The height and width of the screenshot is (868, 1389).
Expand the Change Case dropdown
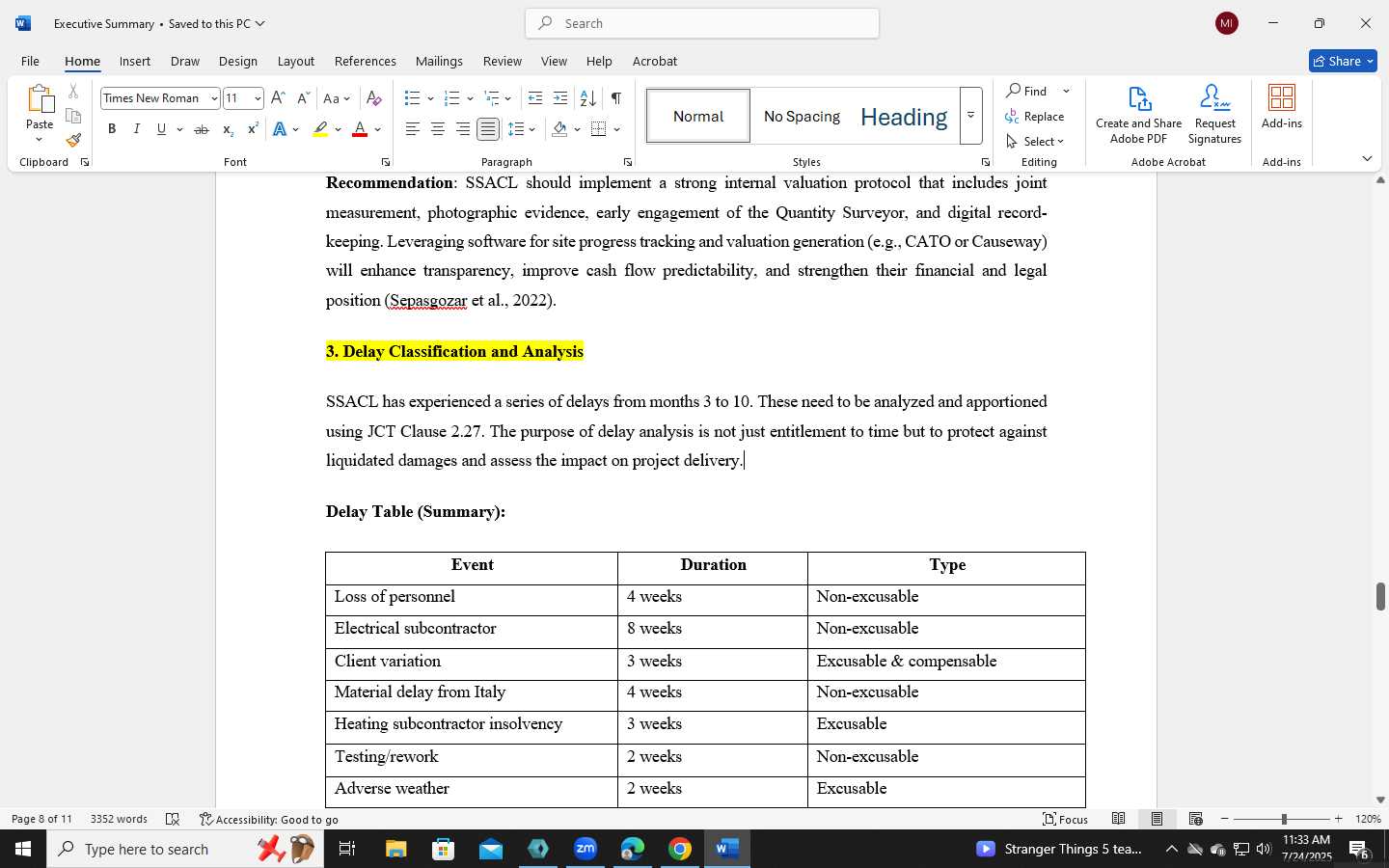(346, 98)
